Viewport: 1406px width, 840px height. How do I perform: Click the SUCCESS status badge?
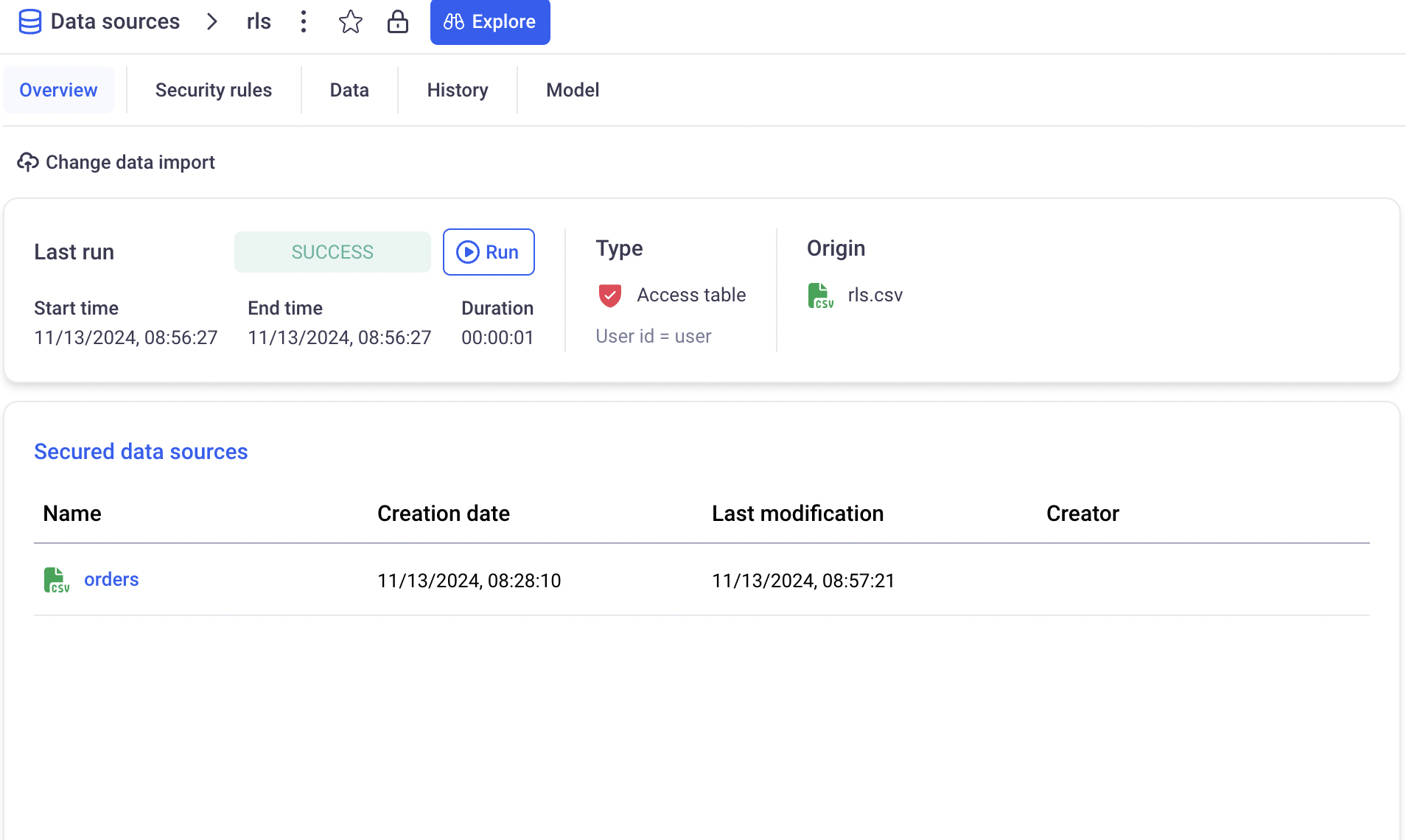click(332, 252)
